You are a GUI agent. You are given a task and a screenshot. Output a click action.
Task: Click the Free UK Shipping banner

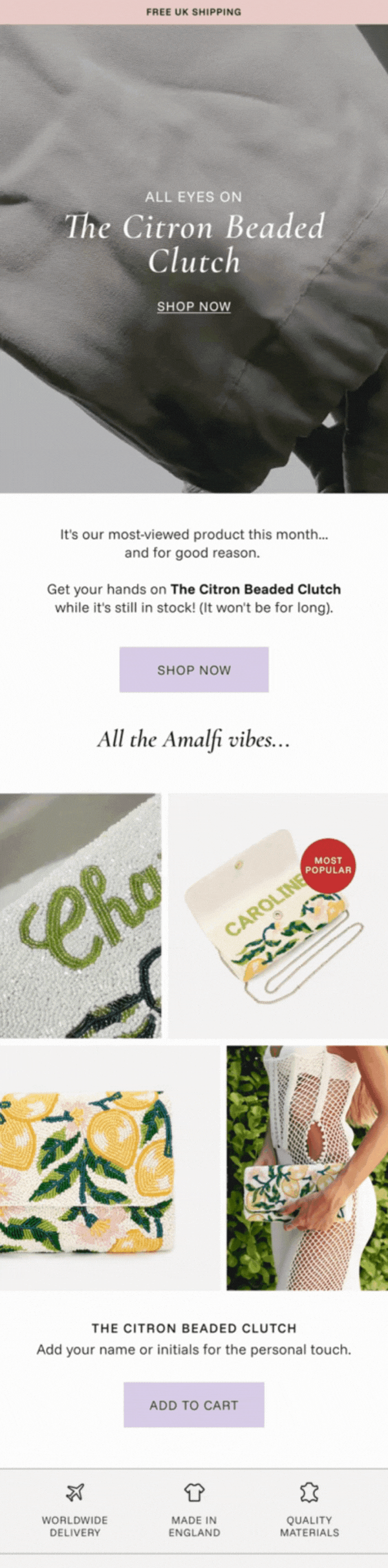(x=194, y=12)
